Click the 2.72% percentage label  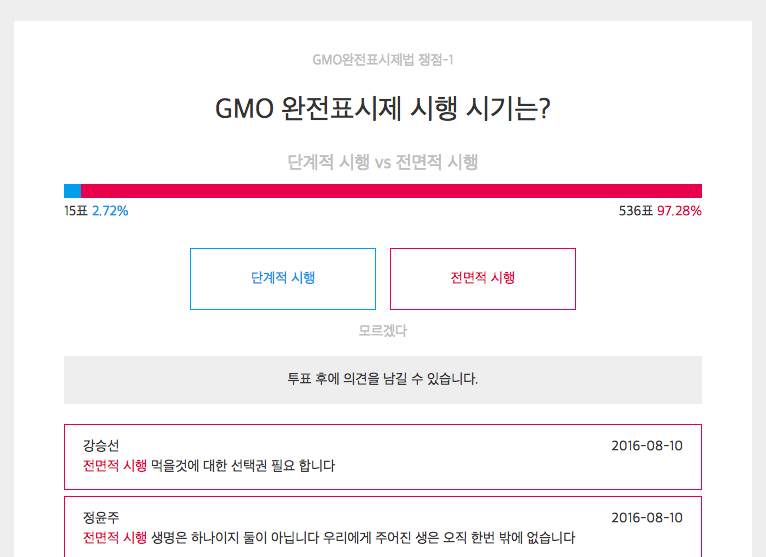tap(110, 211)
